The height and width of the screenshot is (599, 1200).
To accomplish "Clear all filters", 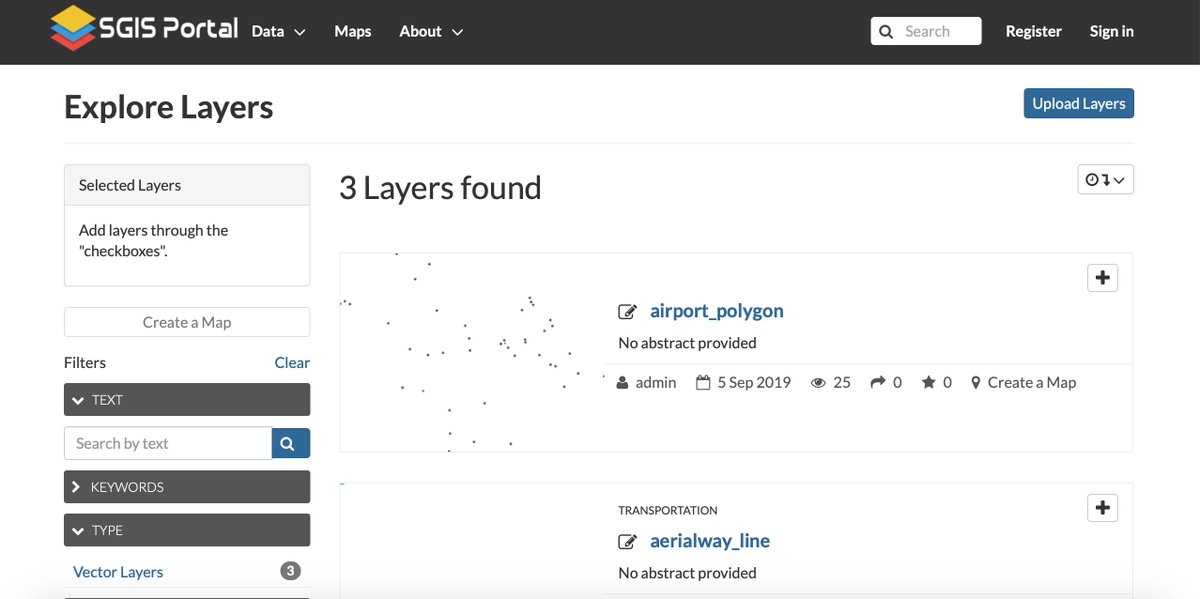I will coord(292,362).
